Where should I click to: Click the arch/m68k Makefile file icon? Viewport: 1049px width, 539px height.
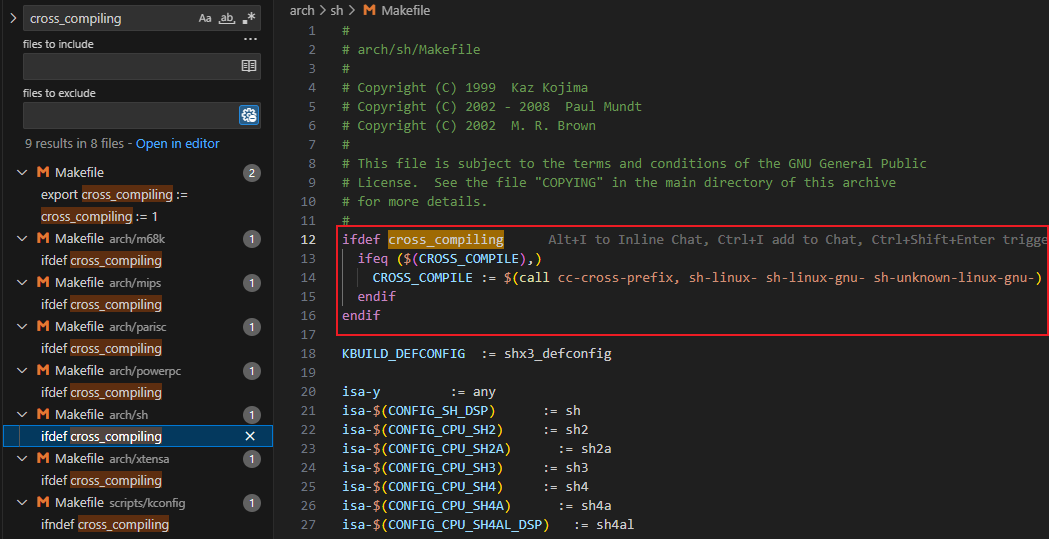tap(43, 238)
